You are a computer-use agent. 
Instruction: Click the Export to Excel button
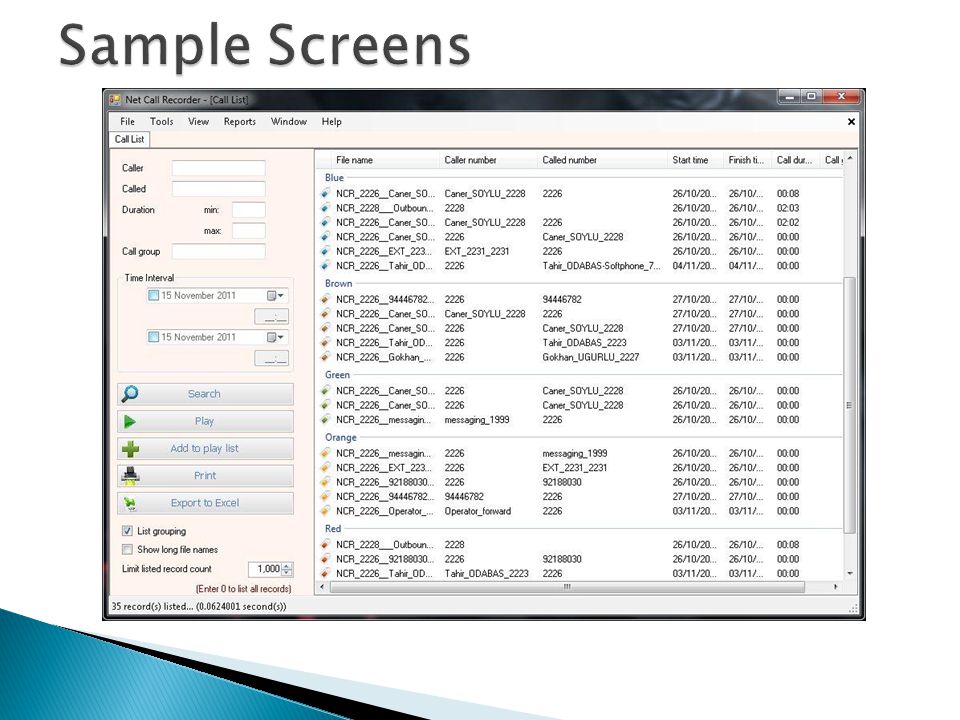click(x=205, y=503)
